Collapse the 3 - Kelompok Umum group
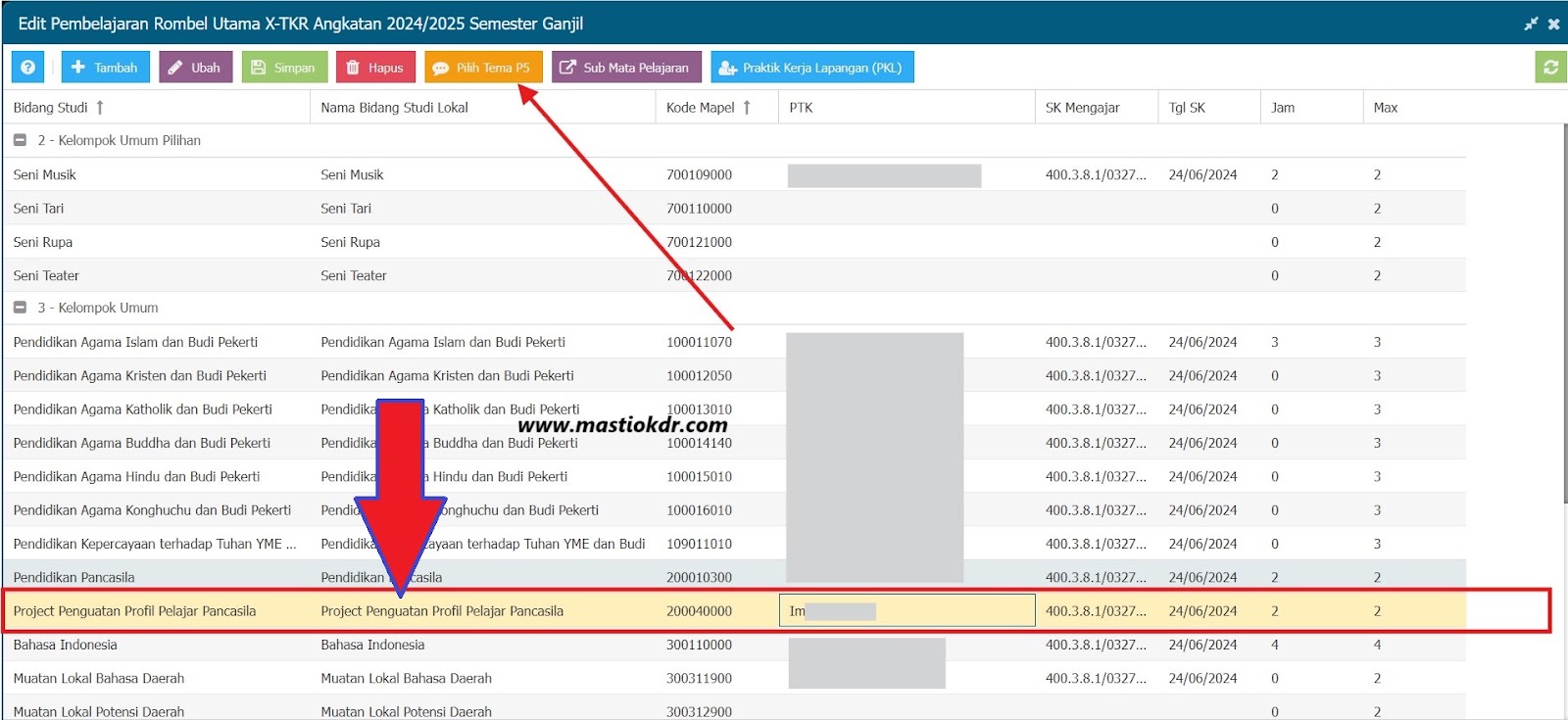Image resolution: width=1568 pixels, height=720 pixels. (20, 308)
